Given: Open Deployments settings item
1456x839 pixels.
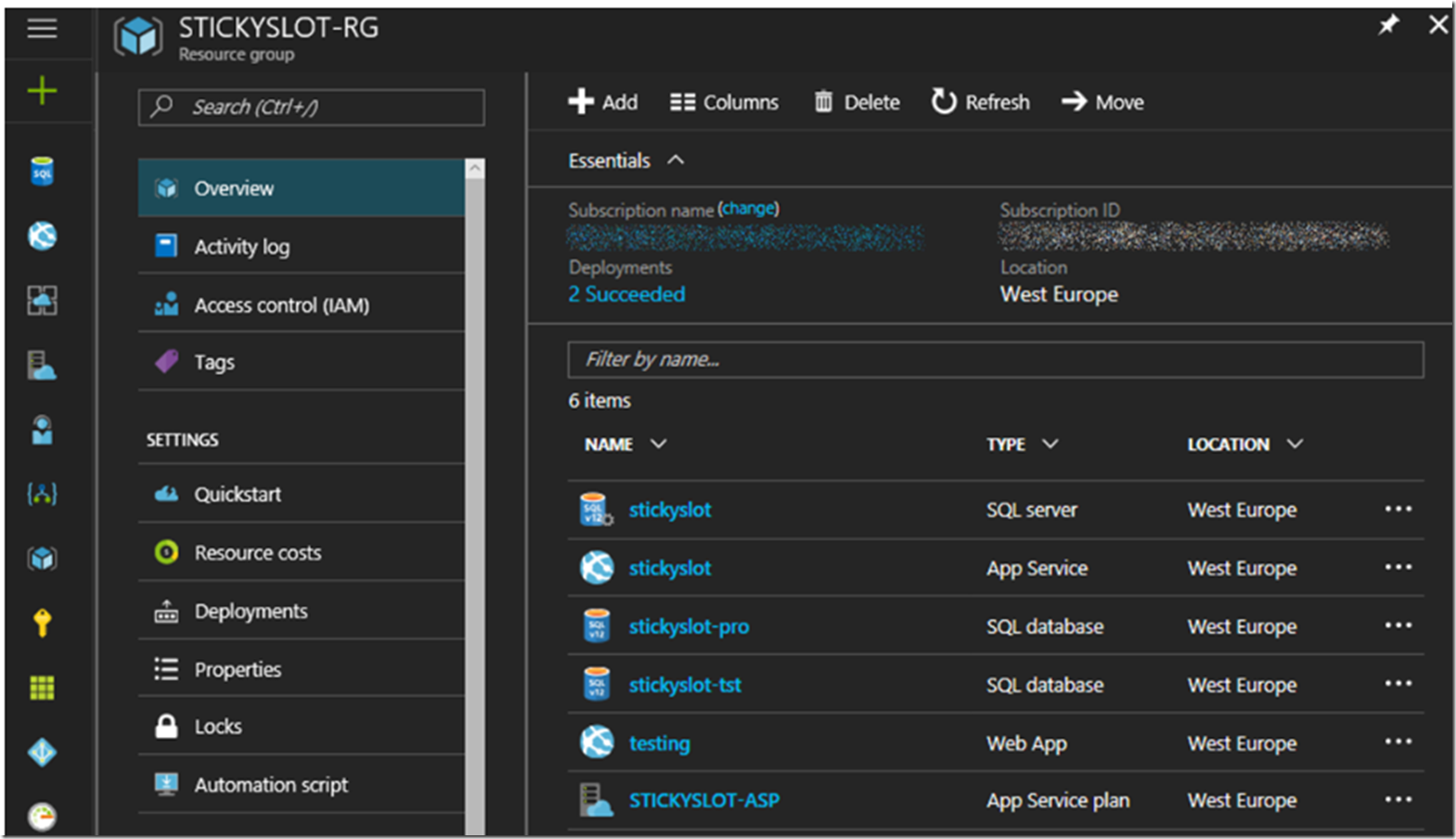Looking at the screenshot, I should pyautogui.click(x=302, y=611).
